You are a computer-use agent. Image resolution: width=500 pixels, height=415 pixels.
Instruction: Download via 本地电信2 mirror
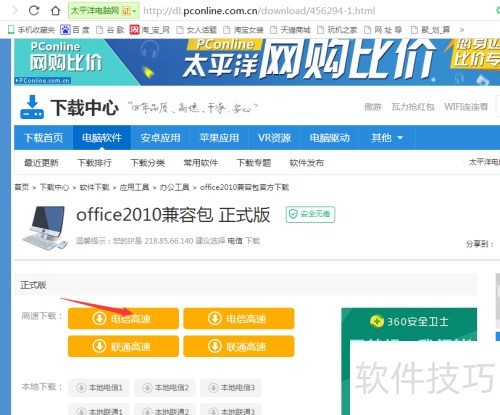click(x=165, y=388)
